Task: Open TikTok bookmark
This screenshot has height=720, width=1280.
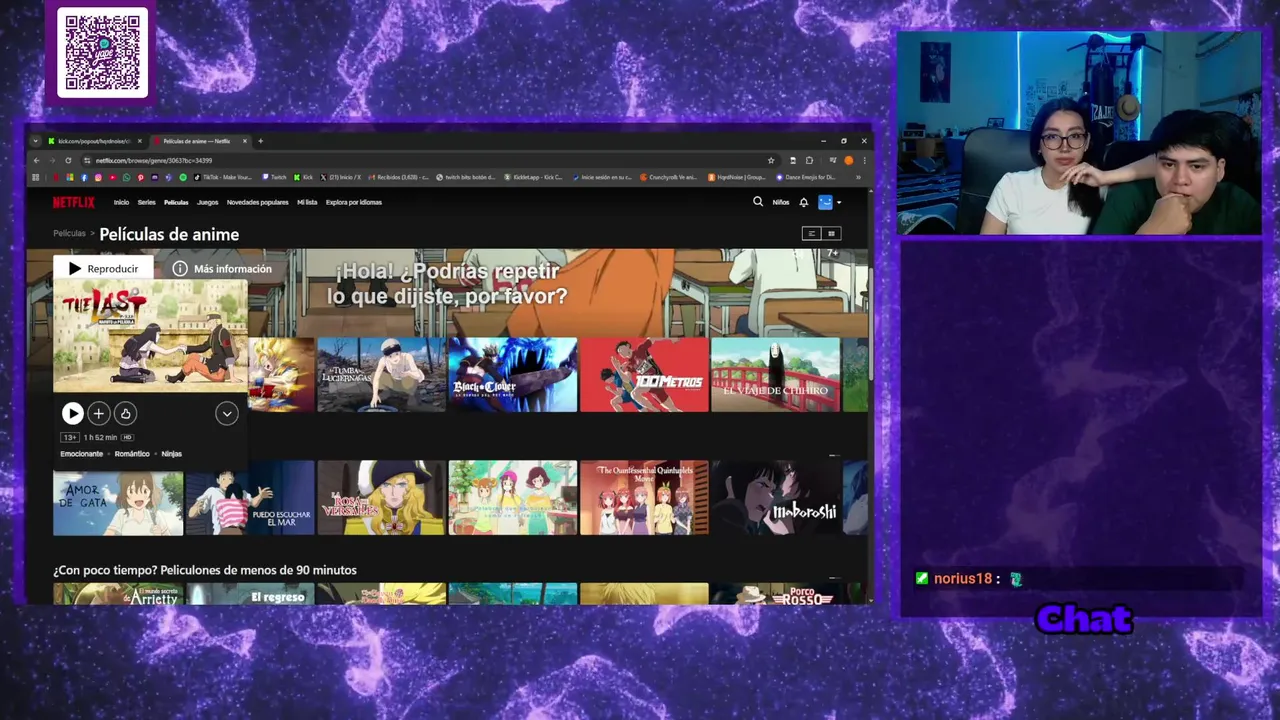Action: click(224, 177)
